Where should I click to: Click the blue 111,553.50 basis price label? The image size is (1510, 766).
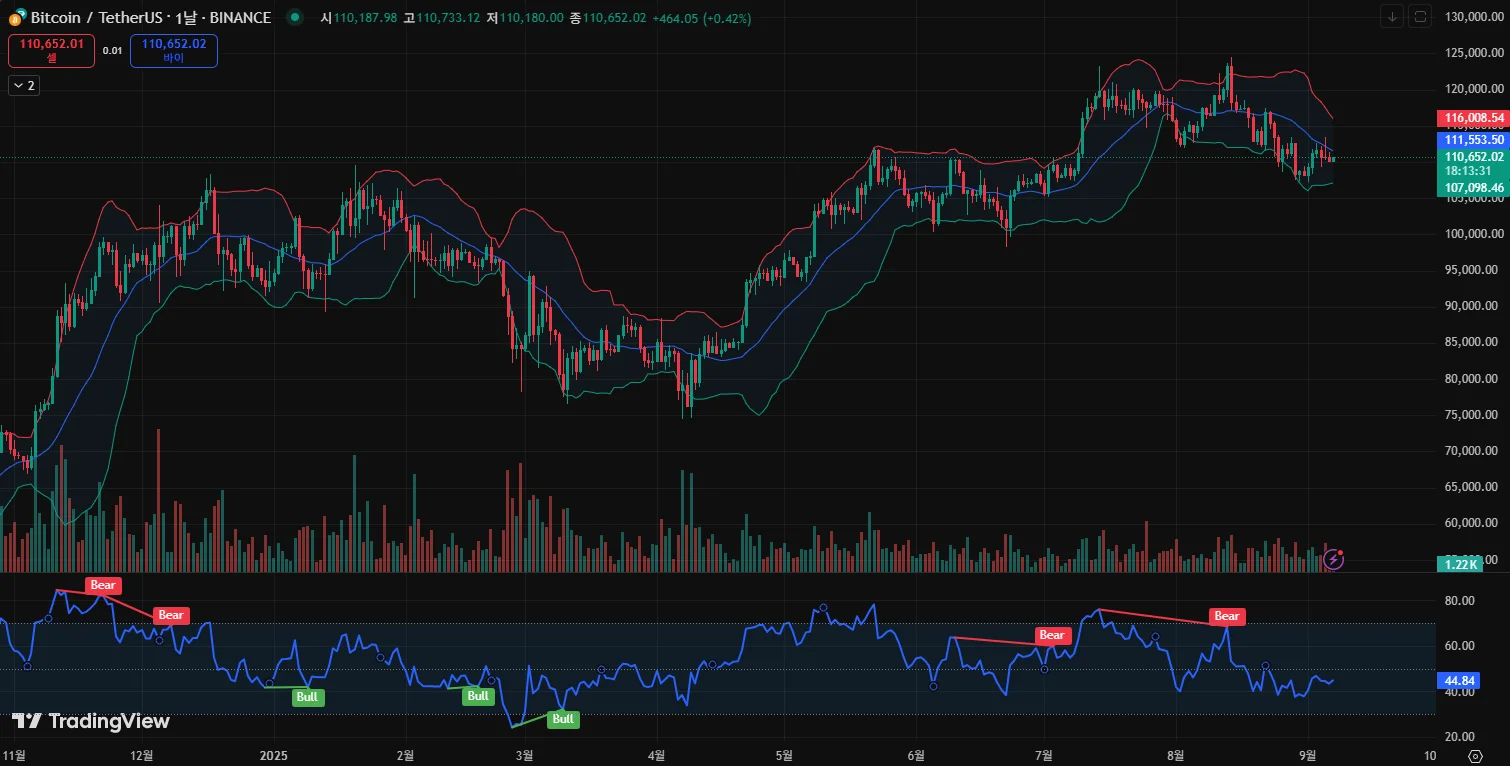[x=1471, y=140]
